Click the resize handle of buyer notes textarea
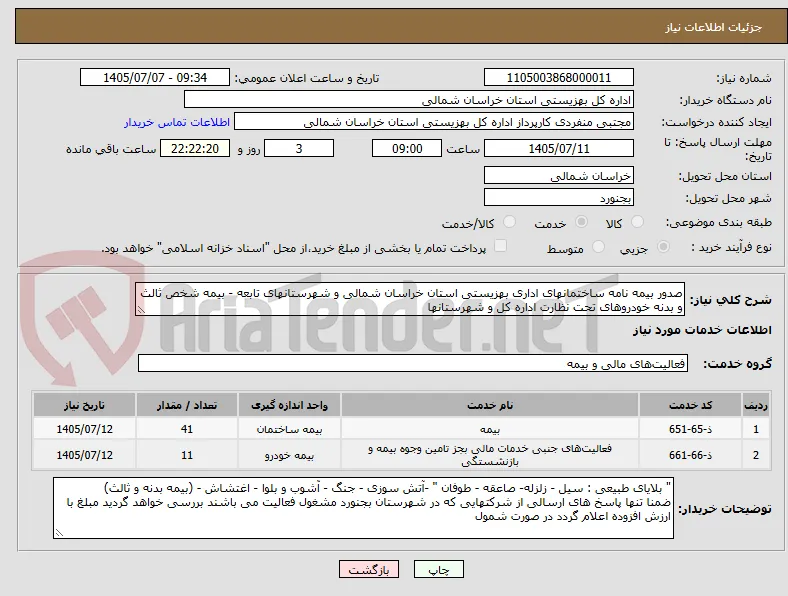 (59, 533)
